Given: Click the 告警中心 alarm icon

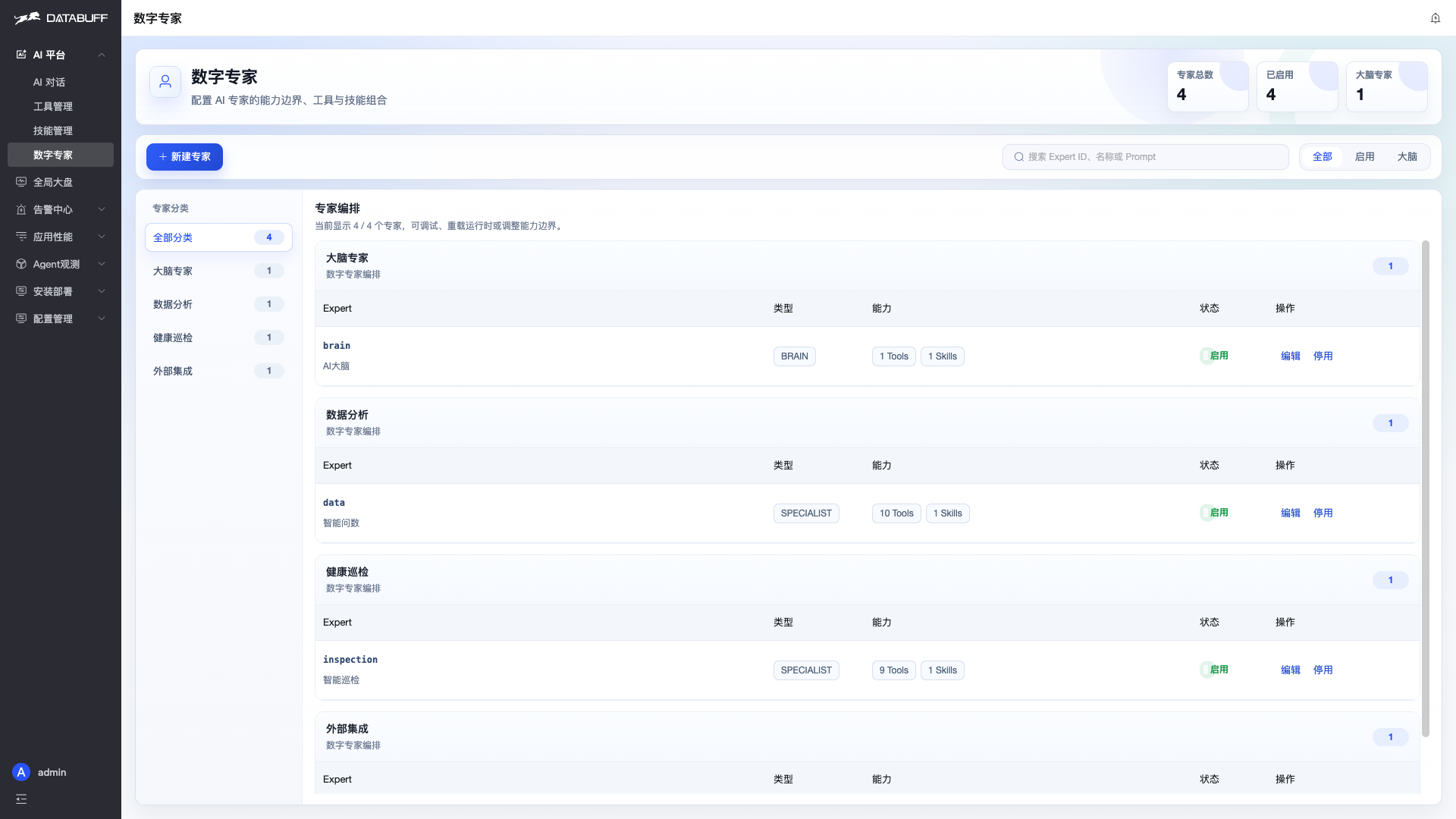Looking at the screenshot, I should pyautogui.click(x=21, y=209).
